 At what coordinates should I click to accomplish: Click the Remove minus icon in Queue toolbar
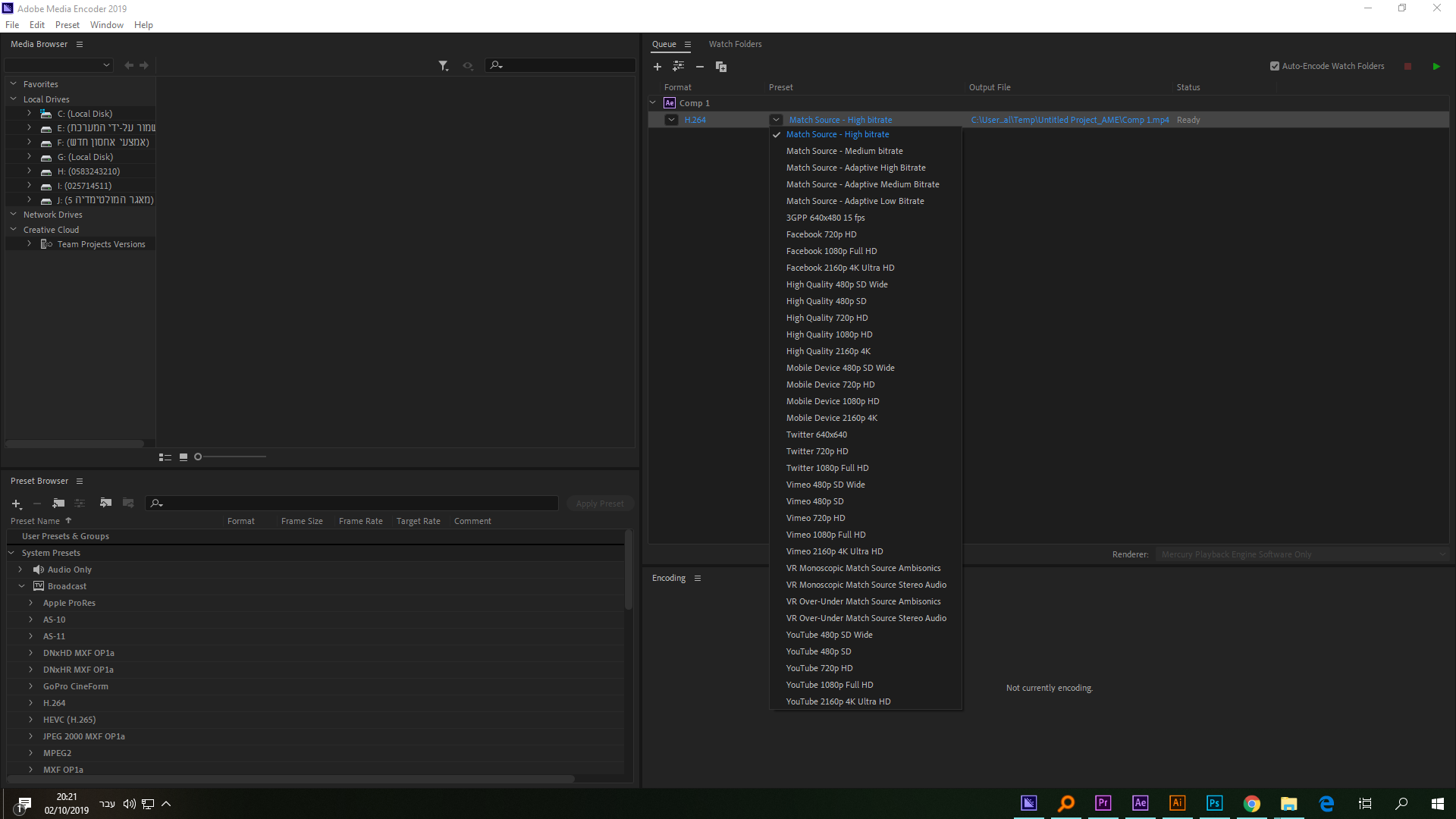coord(700,67)
